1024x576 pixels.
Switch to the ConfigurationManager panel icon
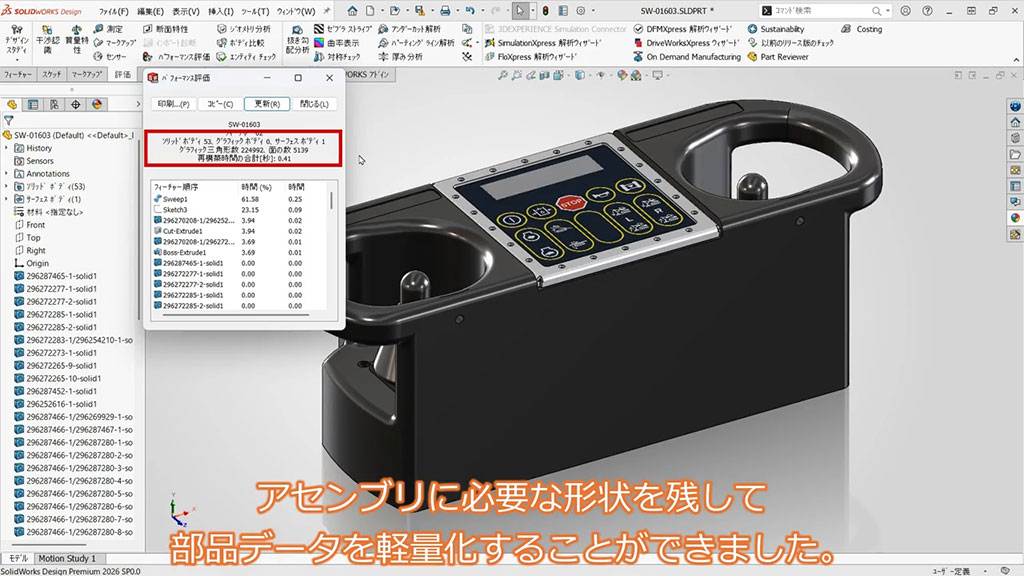click(54, 103)
